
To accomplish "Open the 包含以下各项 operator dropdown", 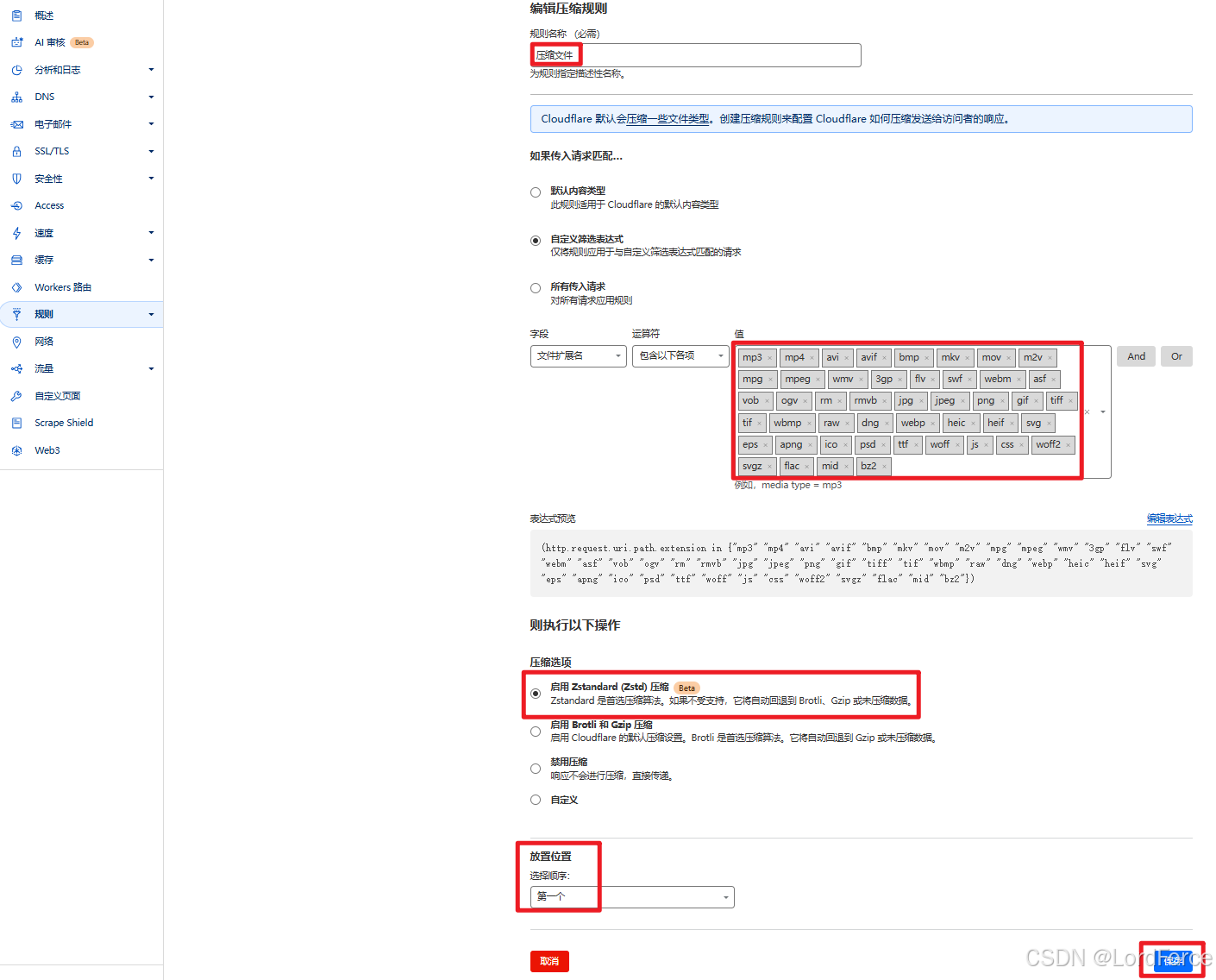I will 680,355.
